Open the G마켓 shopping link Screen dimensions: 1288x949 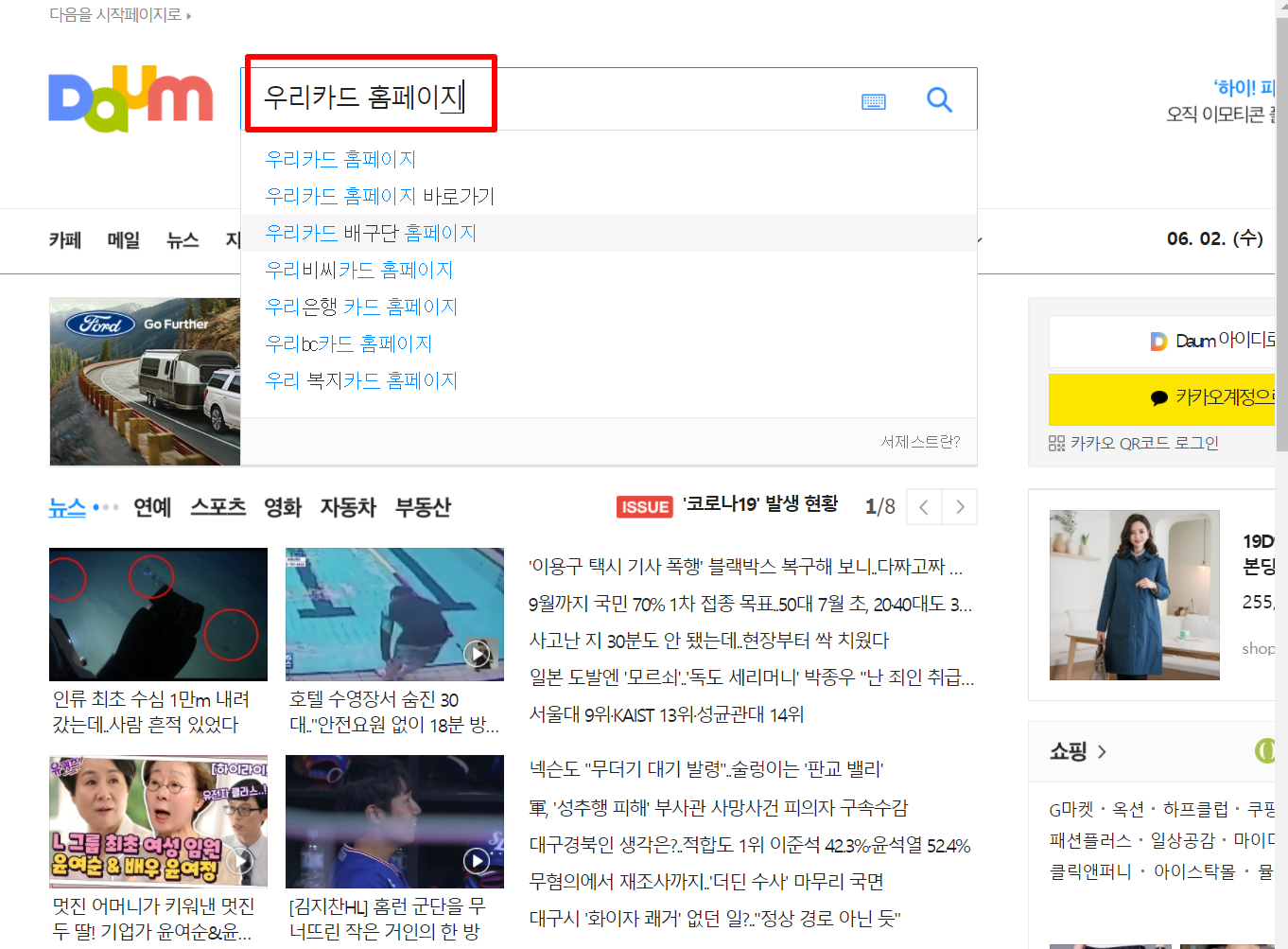pos(1070,810)
